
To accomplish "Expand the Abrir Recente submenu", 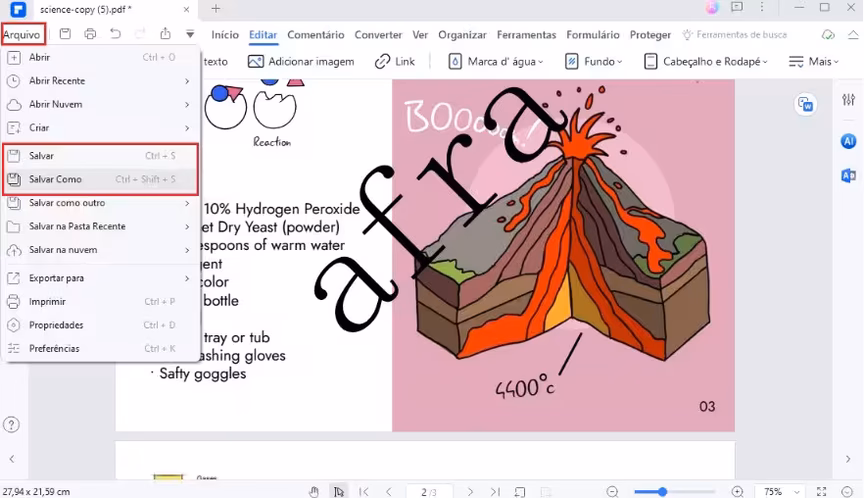I will pyautogui.click(x=100, y=81).
